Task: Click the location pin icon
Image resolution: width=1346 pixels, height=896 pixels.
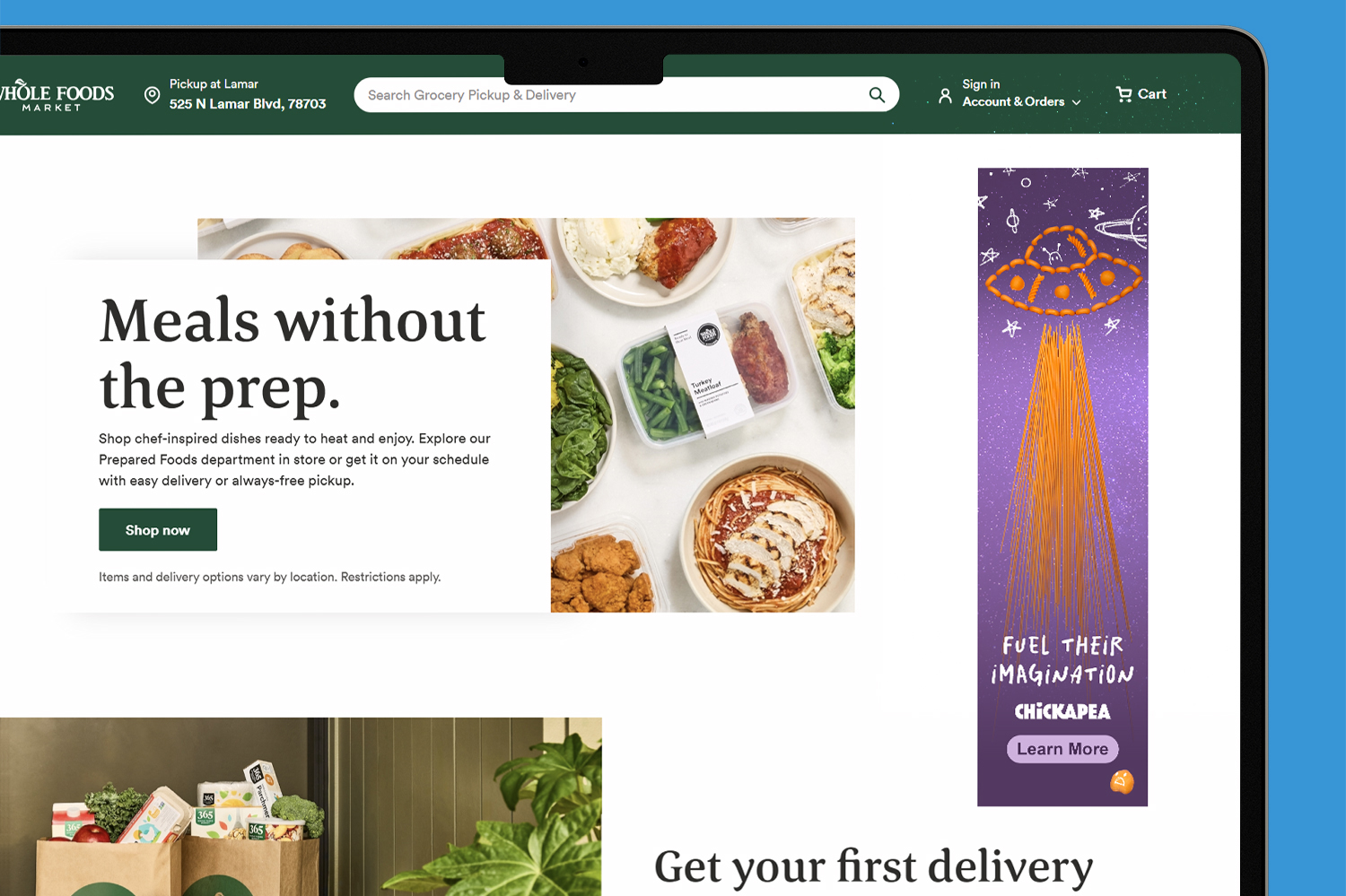Action: (153, 95)
